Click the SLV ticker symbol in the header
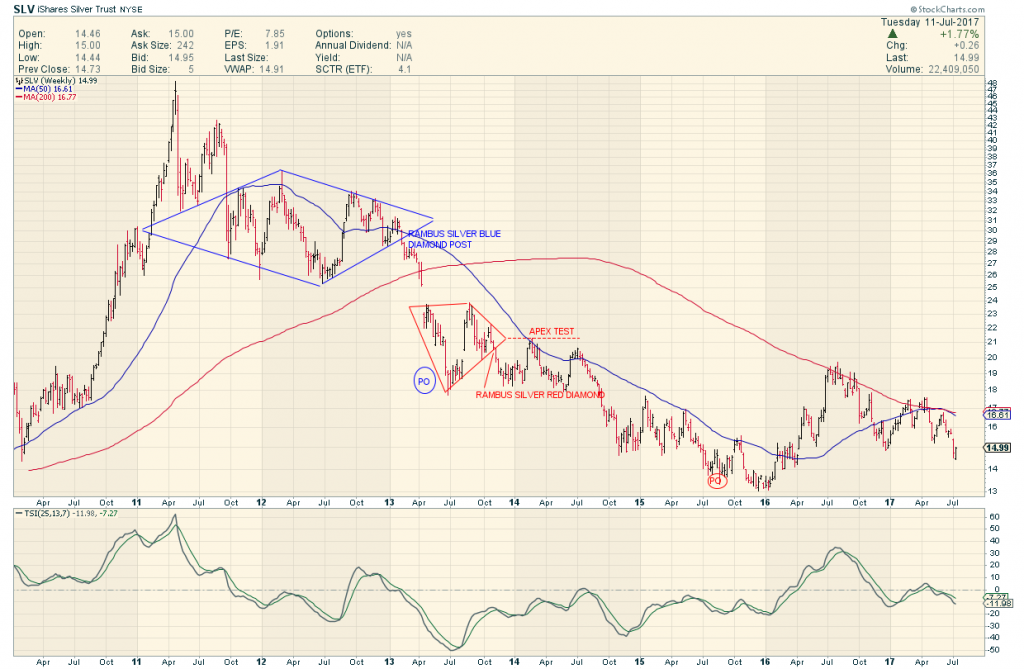 24,9
